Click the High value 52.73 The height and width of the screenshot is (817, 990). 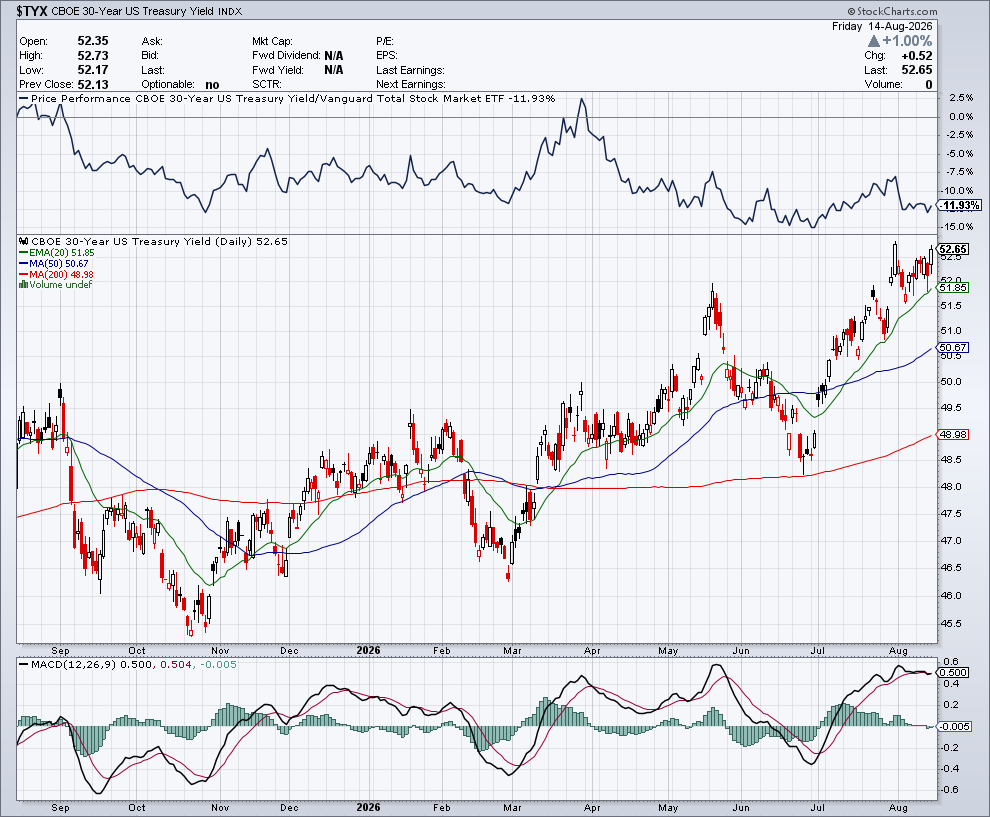(x=93, y=56)
